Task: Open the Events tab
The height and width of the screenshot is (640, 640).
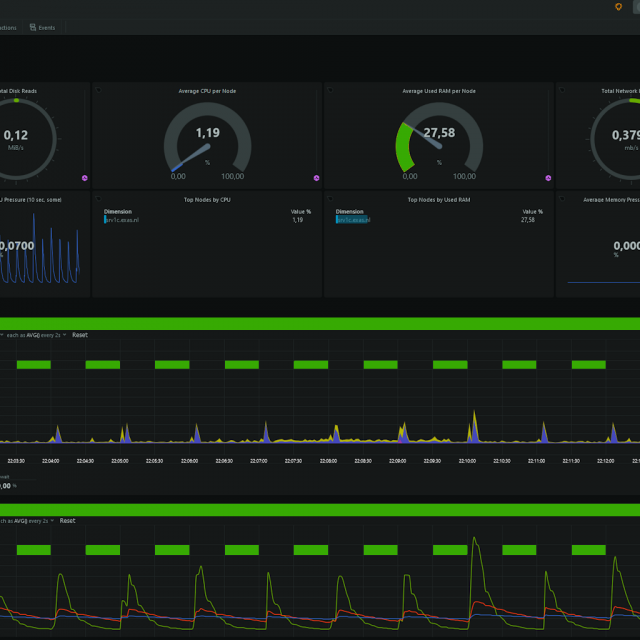Action: pos(42,28)
